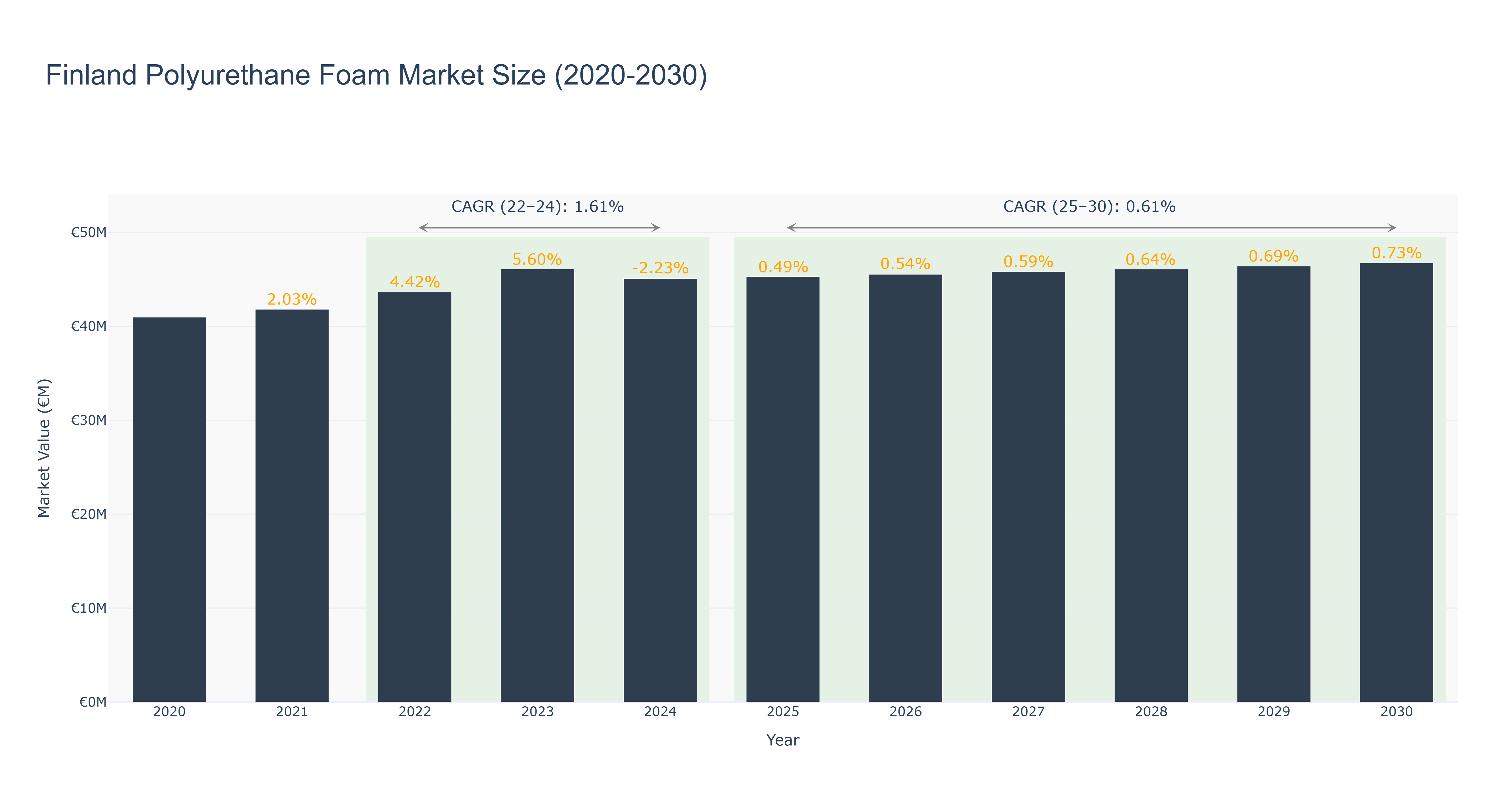
Task: Click the €50M y-axis tick label
Action: click(x=89, y=232)
